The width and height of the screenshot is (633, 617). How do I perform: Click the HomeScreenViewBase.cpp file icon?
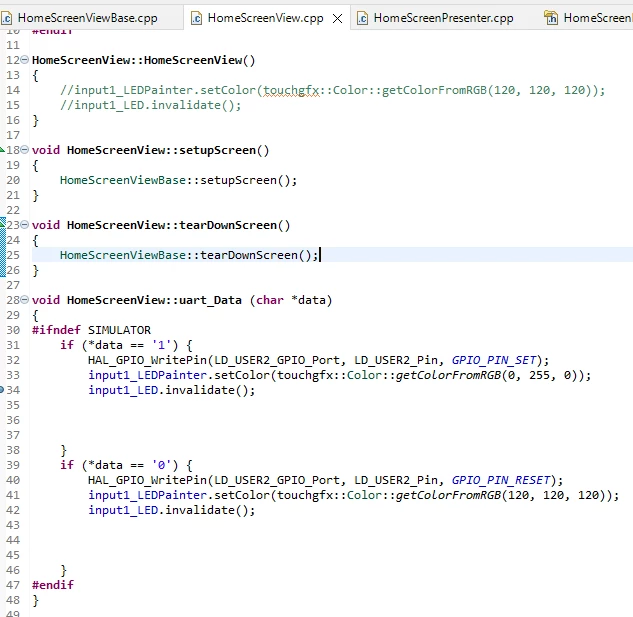pyautogui.click(x=6, y=18)
